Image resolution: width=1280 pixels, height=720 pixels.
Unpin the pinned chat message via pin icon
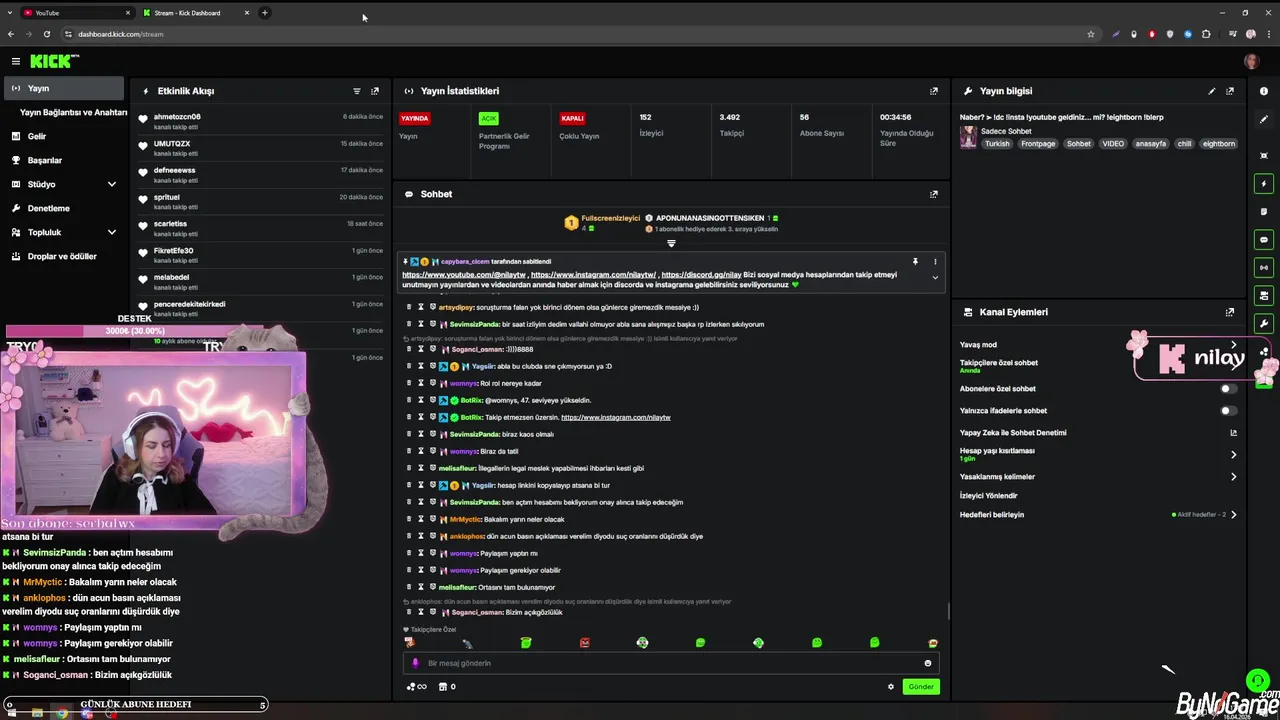[915, 261]
